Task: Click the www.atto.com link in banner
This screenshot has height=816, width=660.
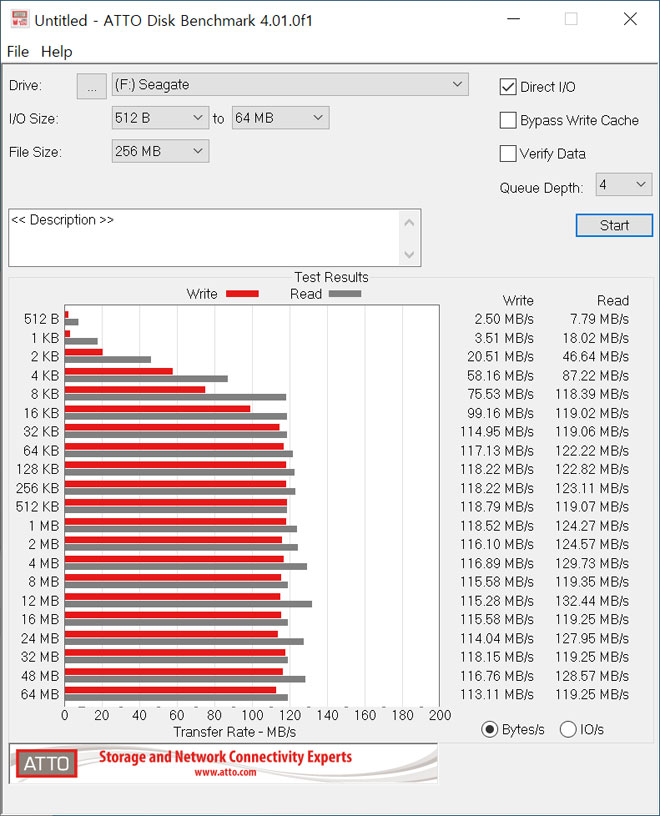Action: click(225, 772)
